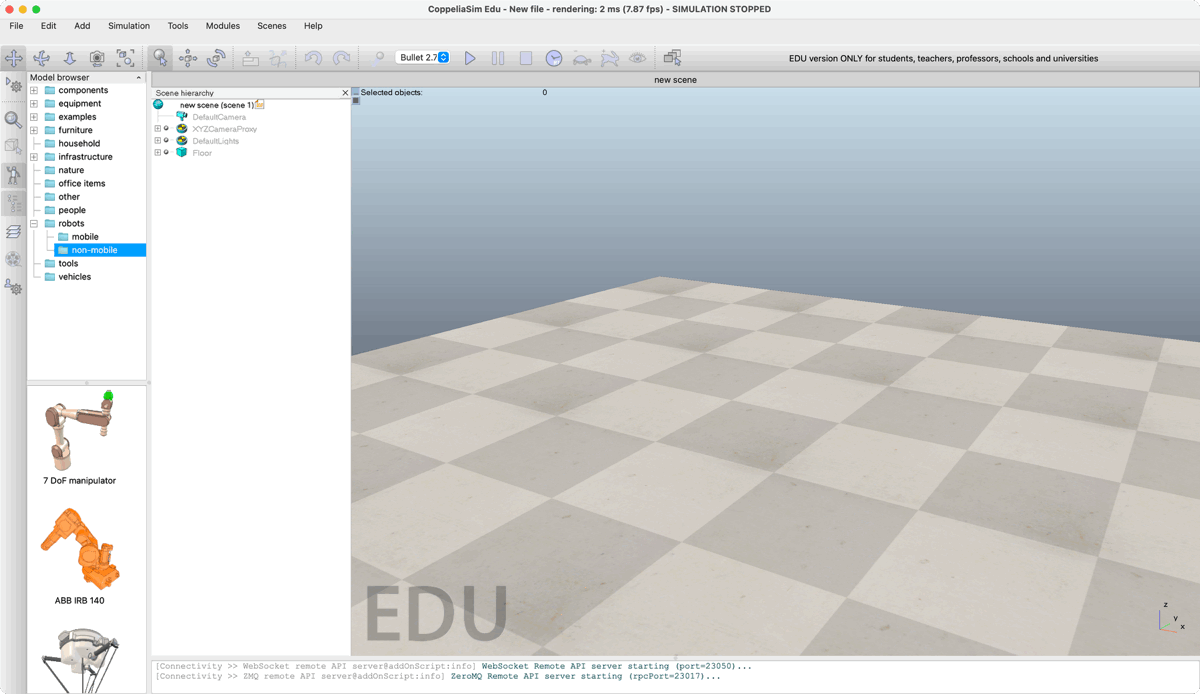
Task: Slow down simulation with turtle icon
Action: click(x=582, y=58)
